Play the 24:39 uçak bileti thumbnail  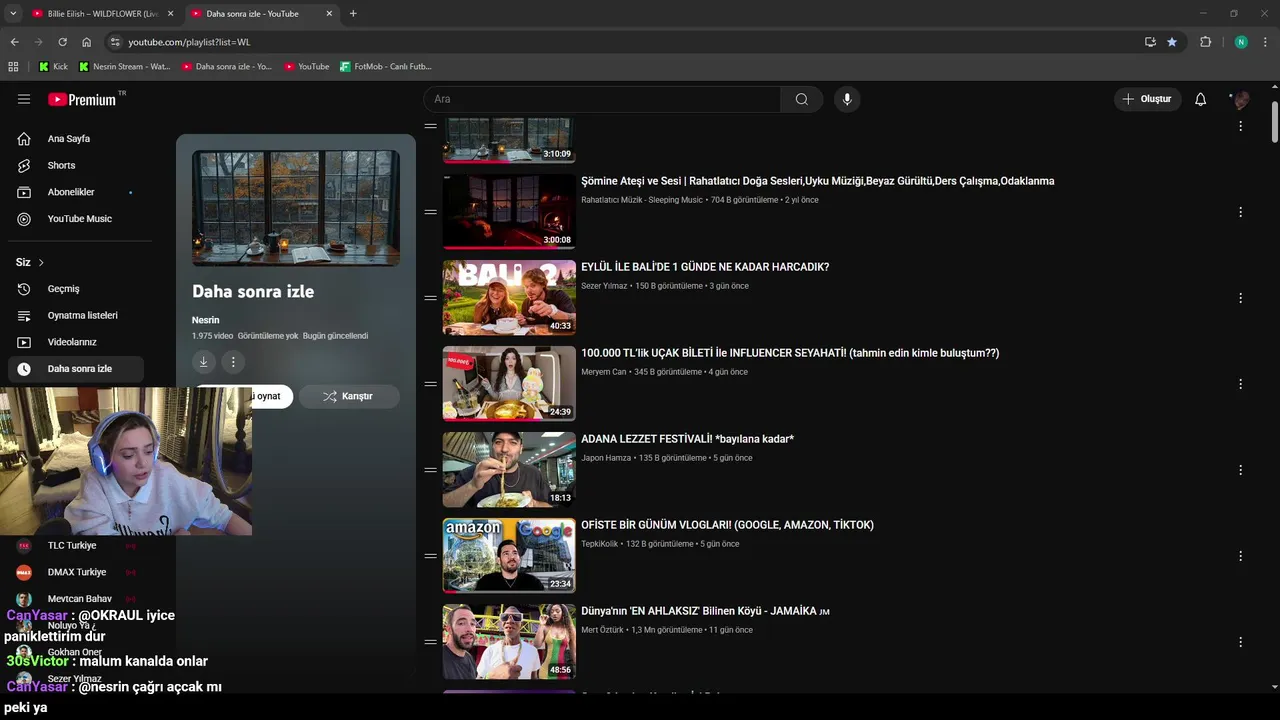pyautogui.click(x=509, y=384)
